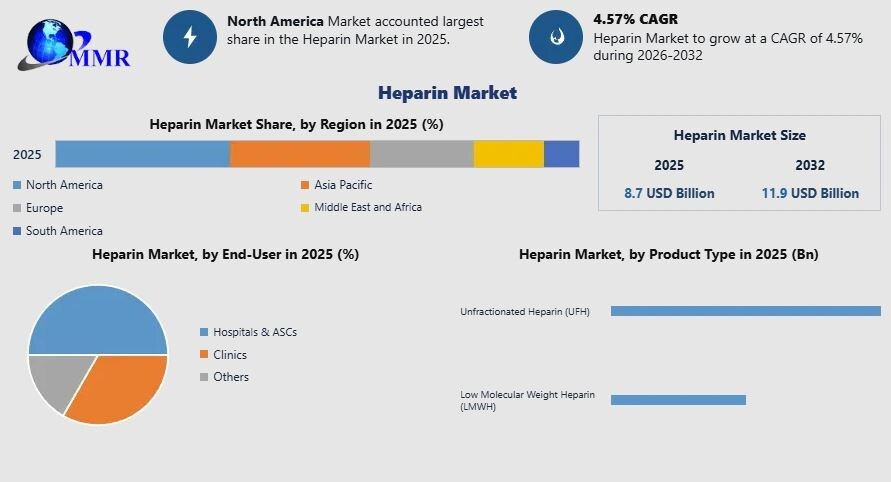Click the Low Molecular Weight Heparin bar
Screen dimensions: 891x482
[x=678, y=400]
